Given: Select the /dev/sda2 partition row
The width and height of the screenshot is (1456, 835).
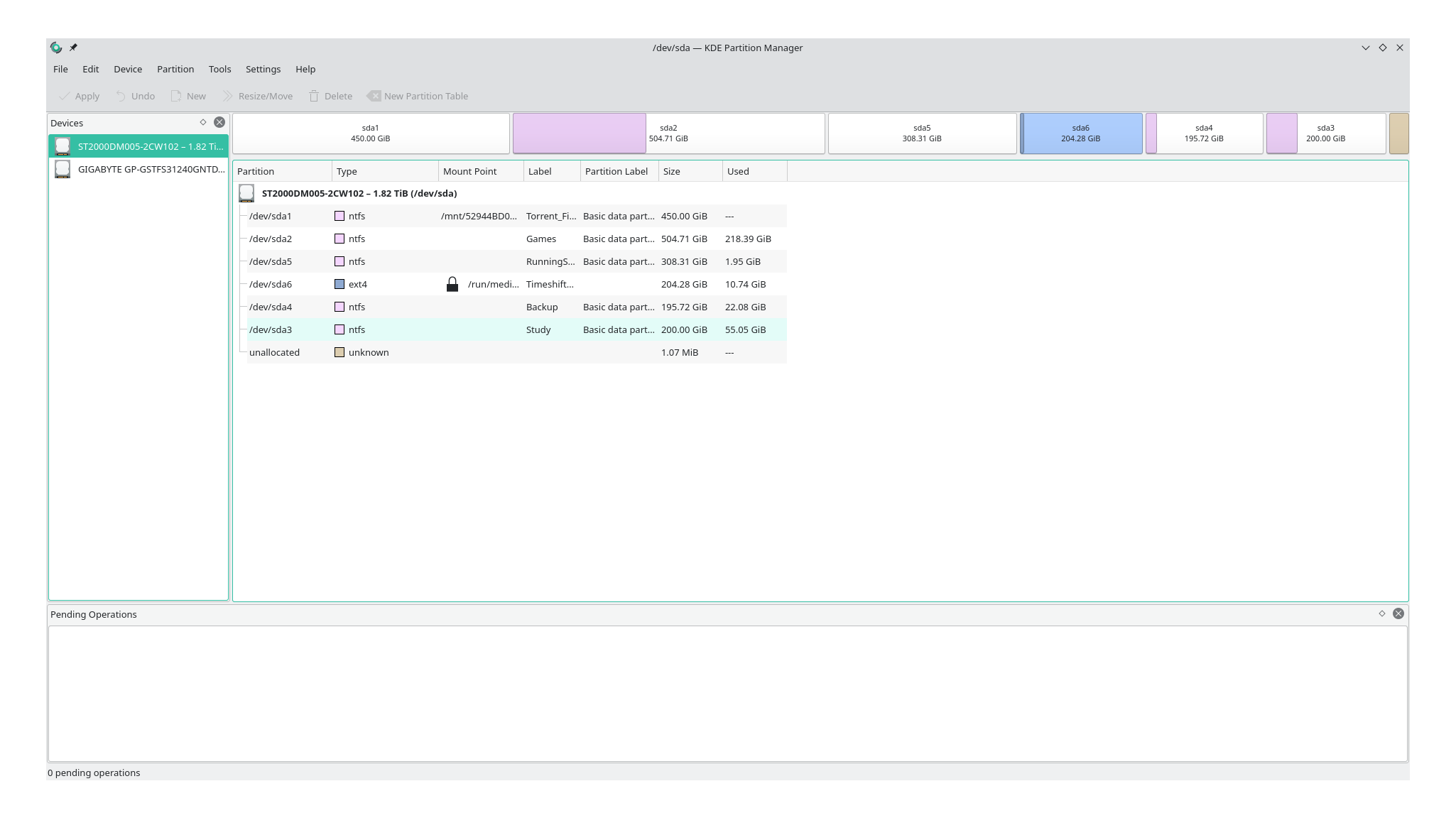Looking at the screenshot, I should click(x=510, y=238).
